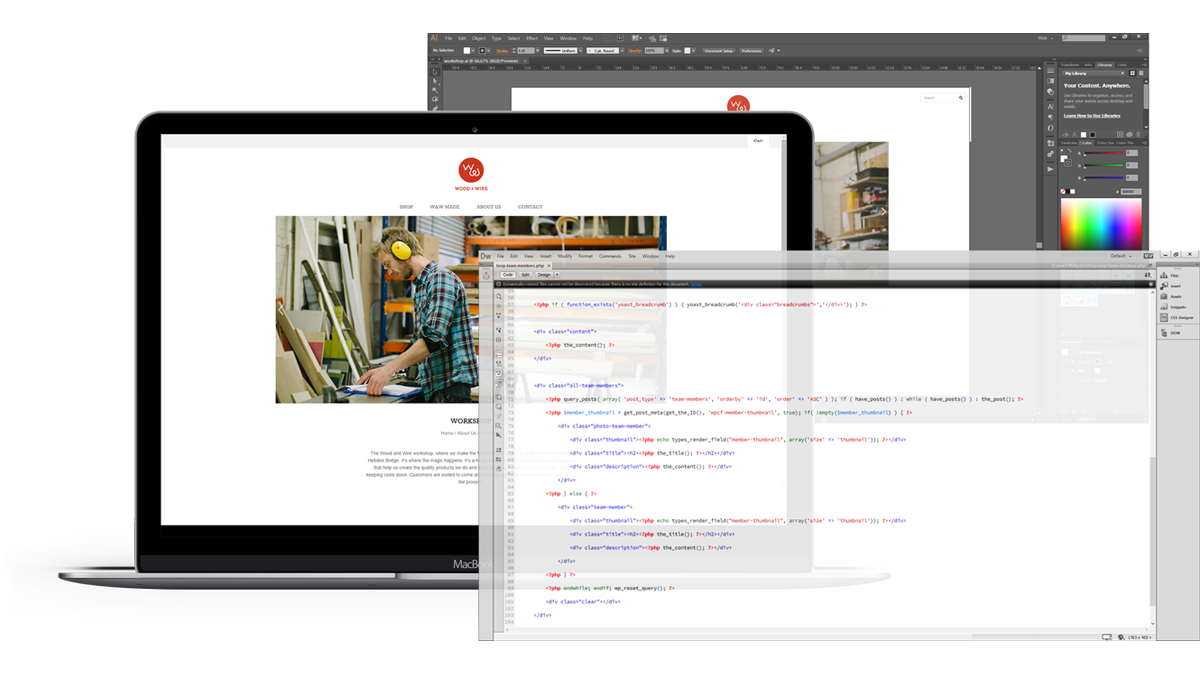
Task: Open the Learn How to Use Libraries link
Action: pyautogui.click(x=1092, y=116)
